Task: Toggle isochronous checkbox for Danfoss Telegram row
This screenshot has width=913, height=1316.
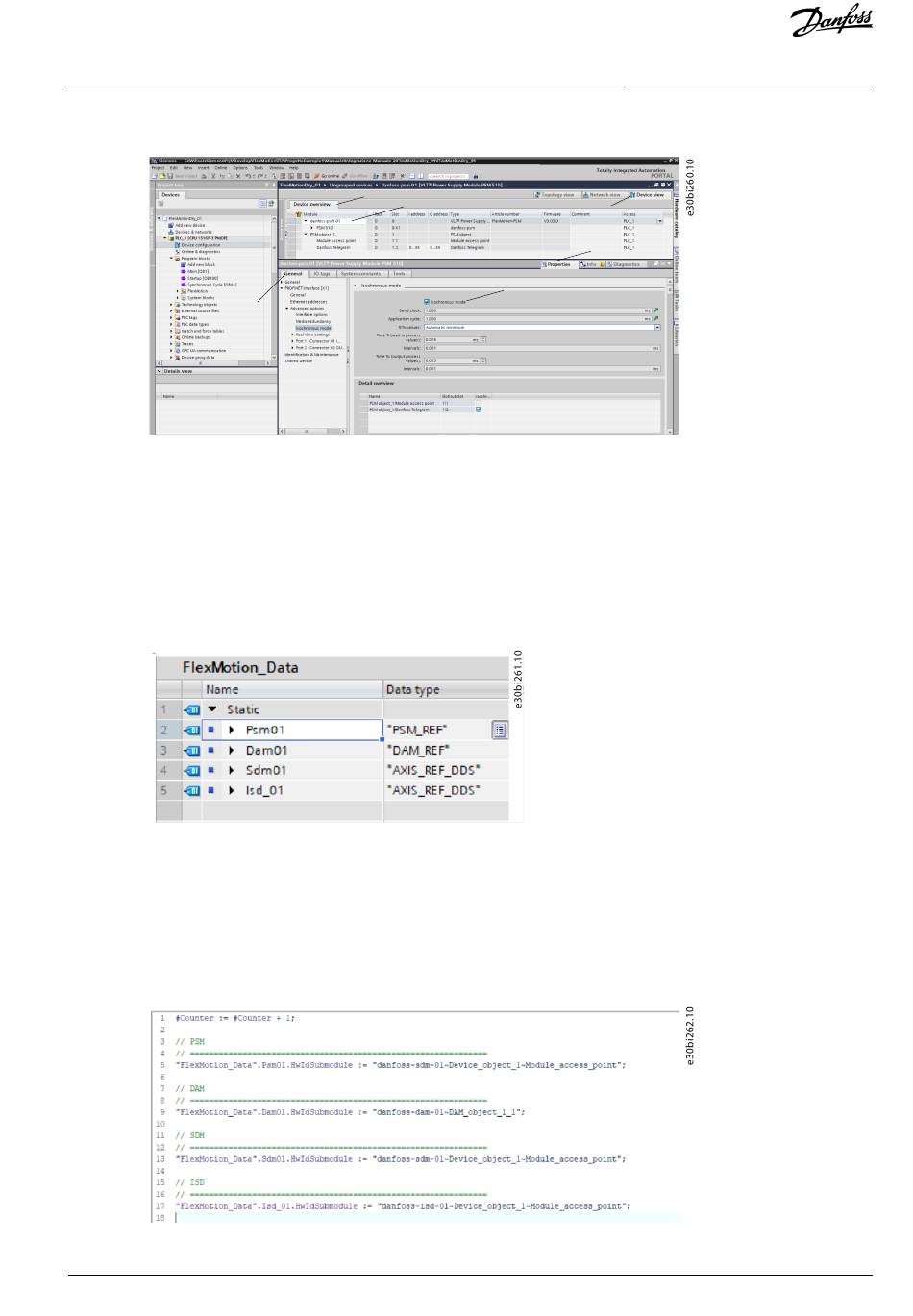Action: coord(478,410)
